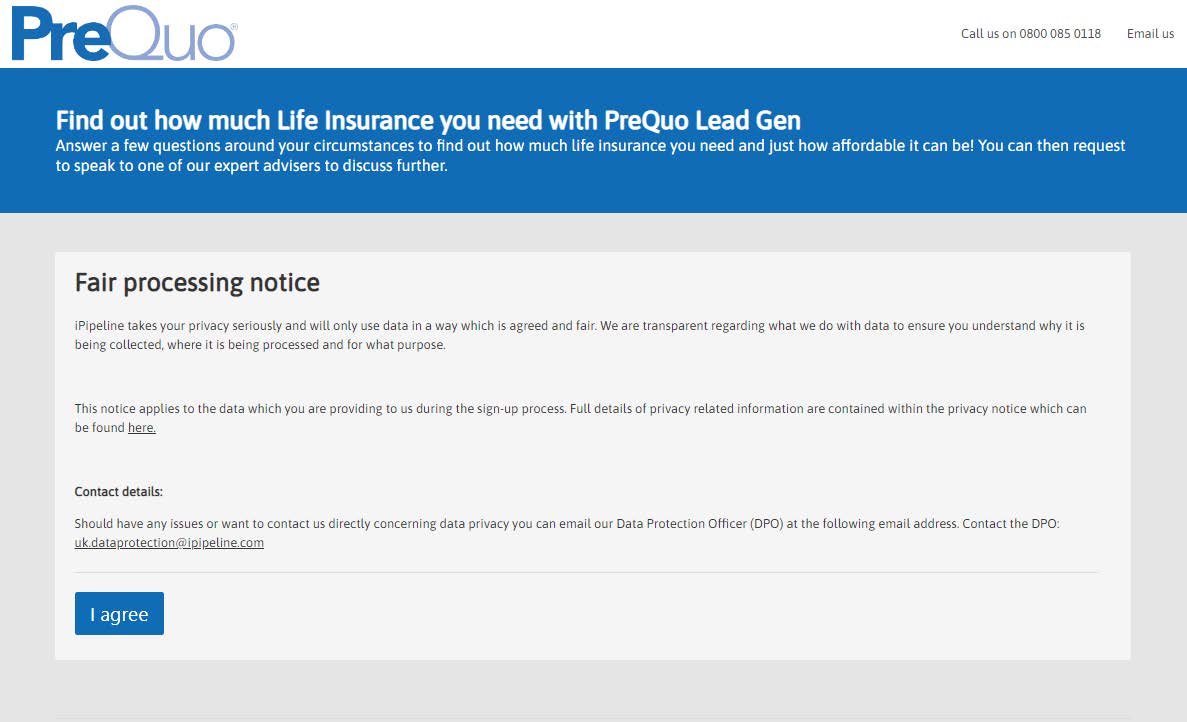Click the paragraph starting 'iPipeline takes your privacy'
Screen dimensions: 1187x722
point(579,335)
